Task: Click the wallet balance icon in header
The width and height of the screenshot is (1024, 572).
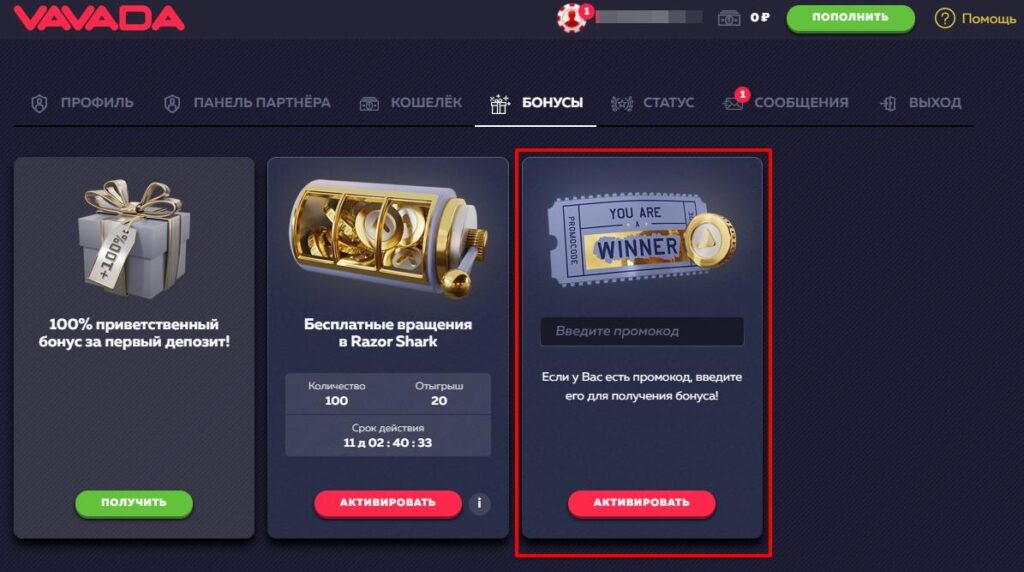Action: pyautogui.click(x=729, y=18)
